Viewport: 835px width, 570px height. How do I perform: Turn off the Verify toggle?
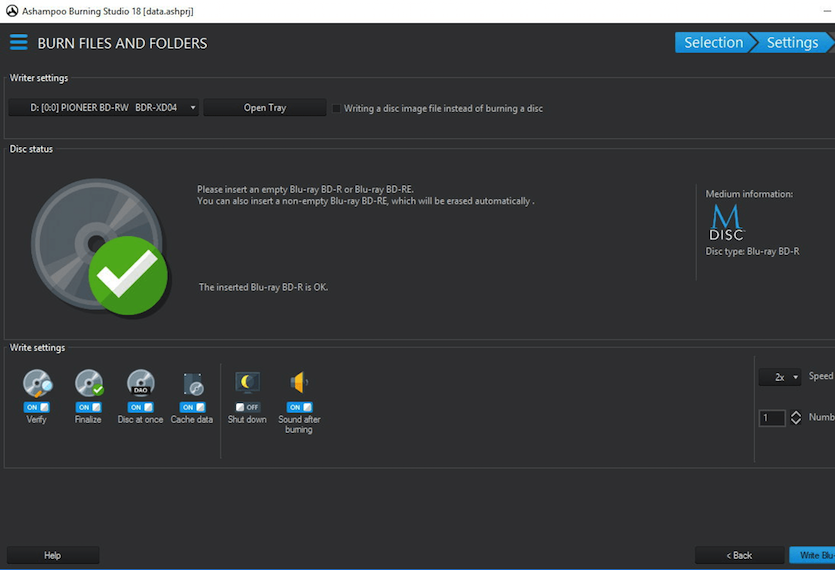coord(37,407)
